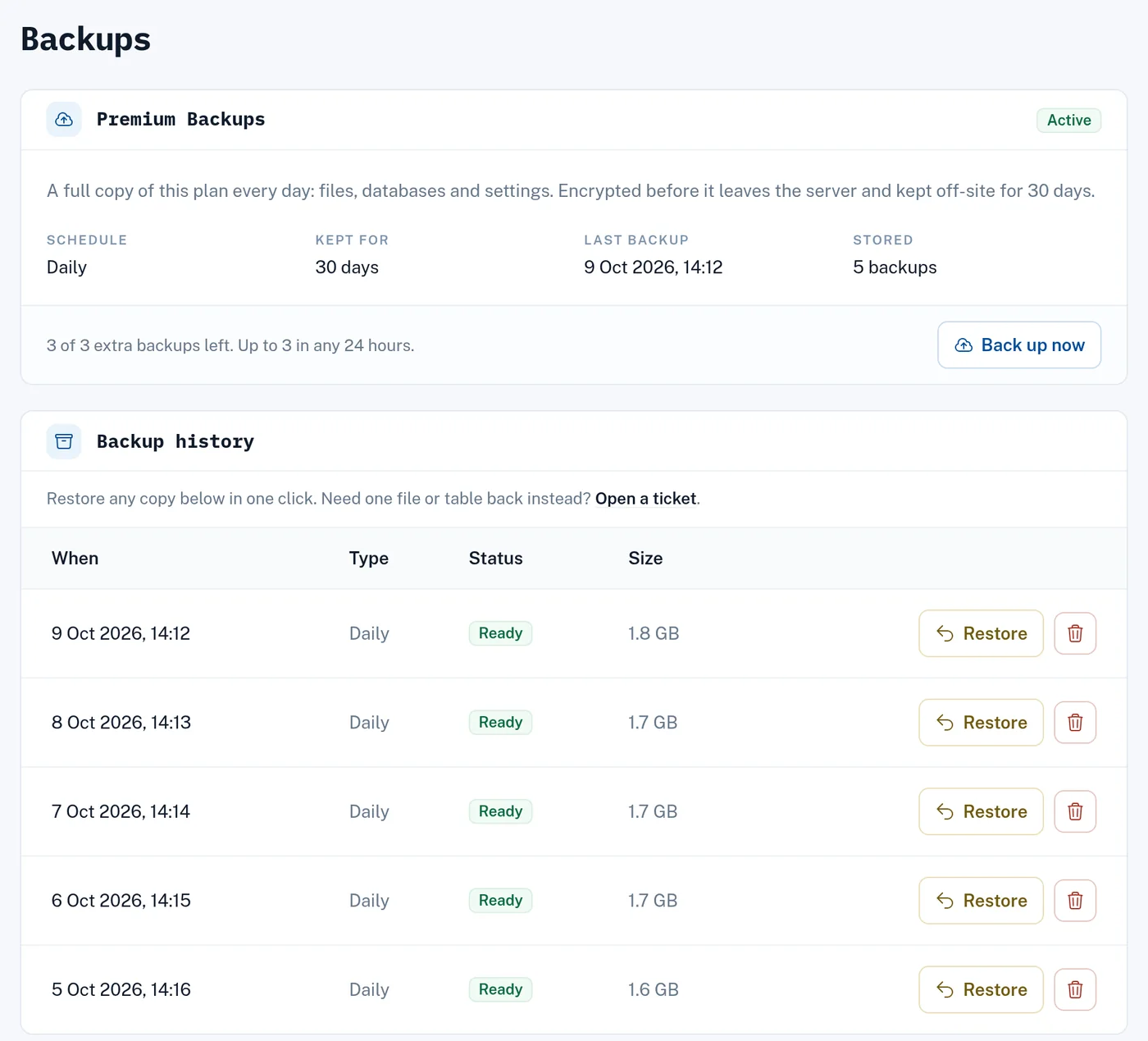Delete the 6 Oct 2026 backup
The width and height of the screenshot is (1148, 1041).
pos(1075,901)
